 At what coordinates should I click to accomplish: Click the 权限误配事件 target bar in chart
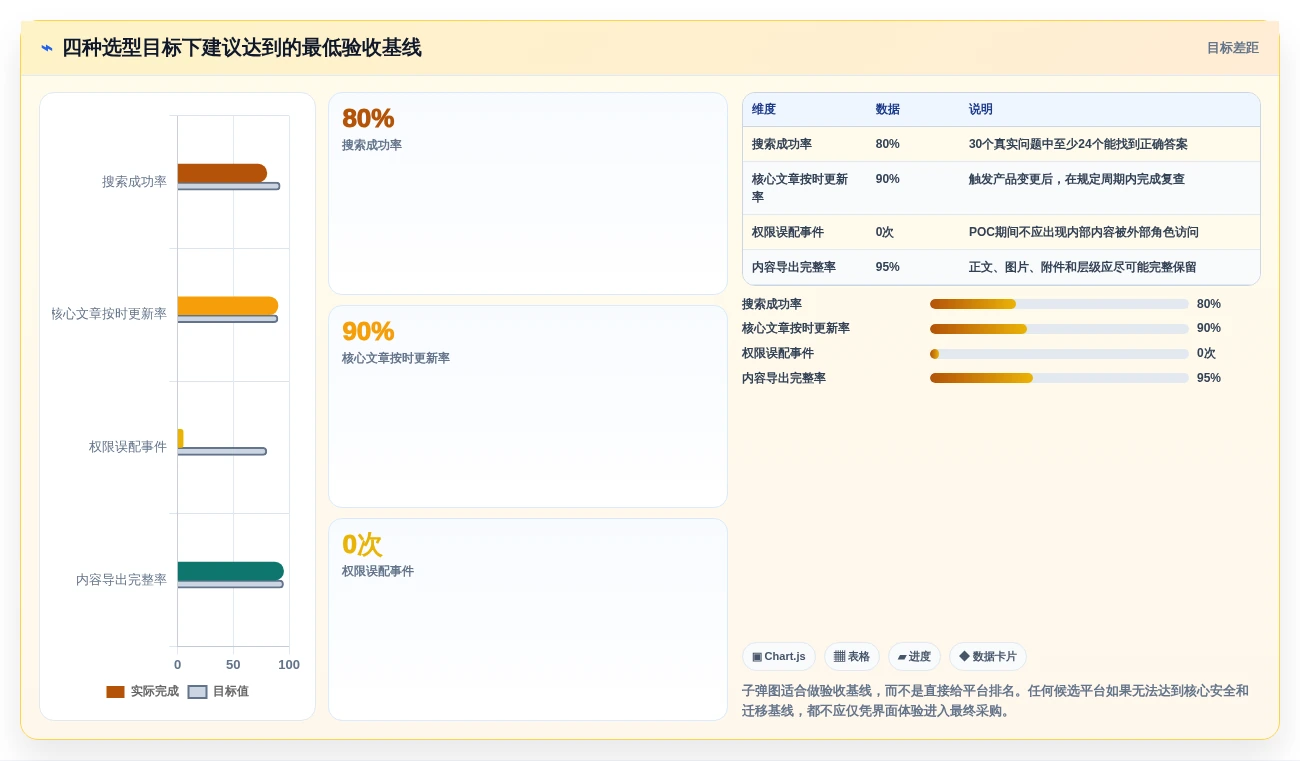pos(222,452)
